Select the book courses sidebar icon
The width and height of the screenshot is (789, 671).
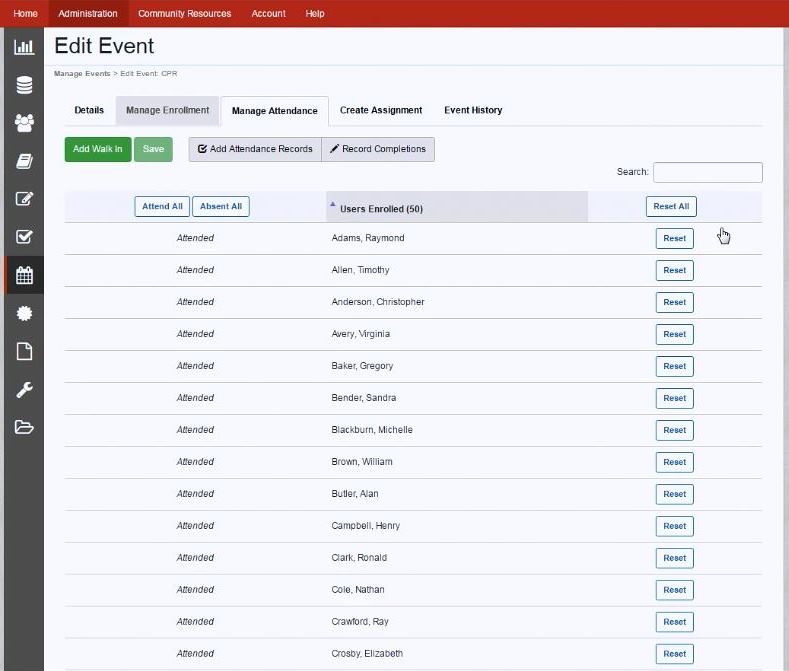point(24,161)
